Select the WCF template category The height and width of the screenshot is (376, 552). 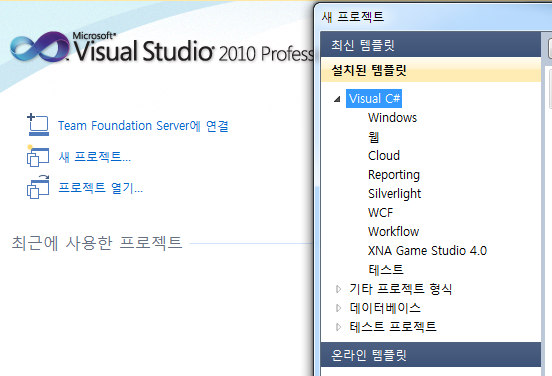pos(381,213)
